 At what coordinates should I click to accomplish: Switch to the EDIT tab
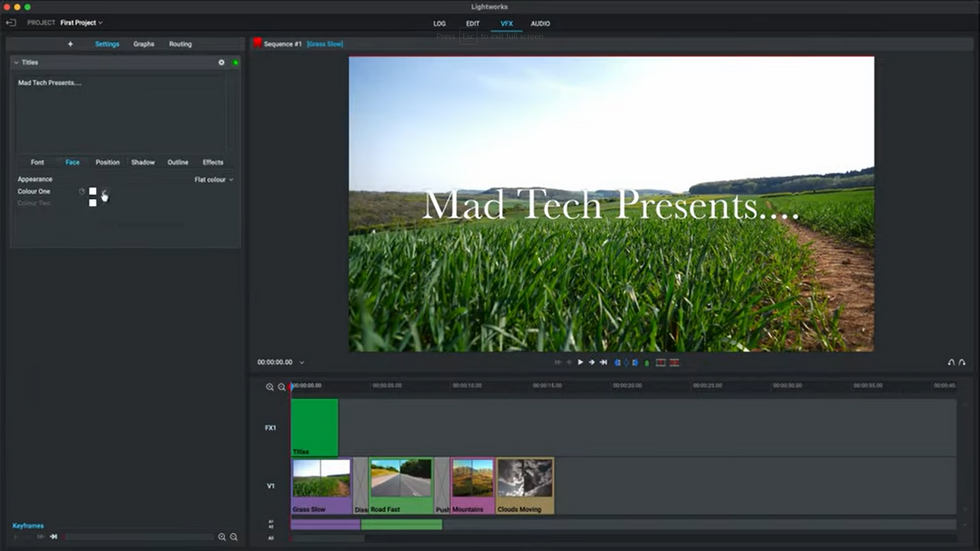tap(472, 24)
